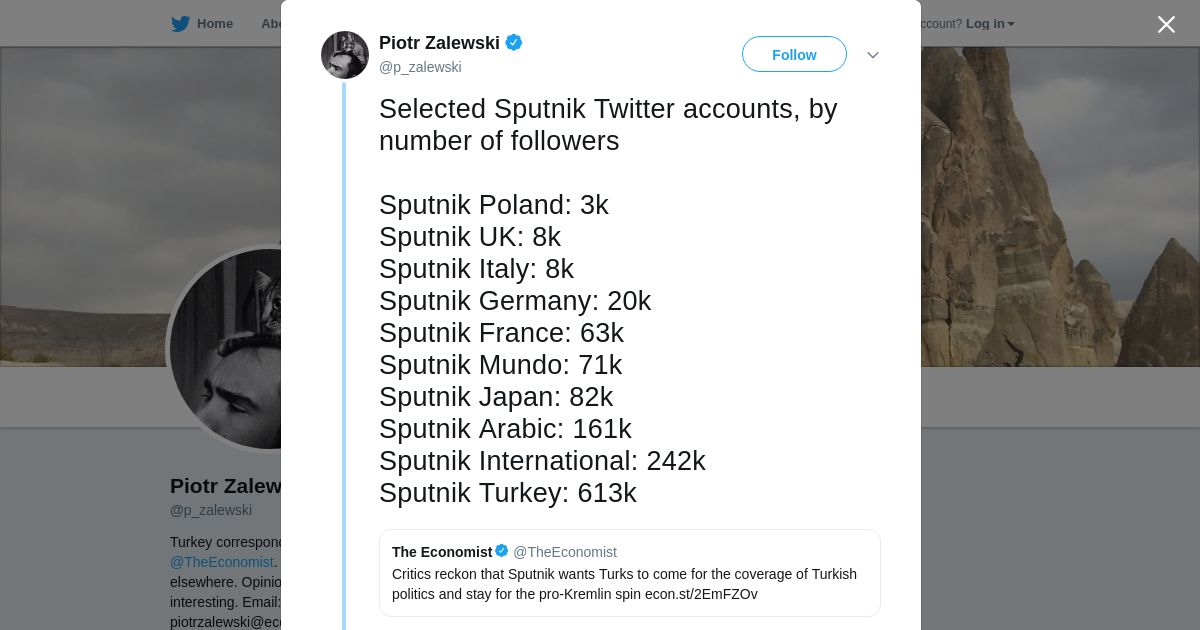
Task: Open the About menu item
Action: [x=271, y=23]
